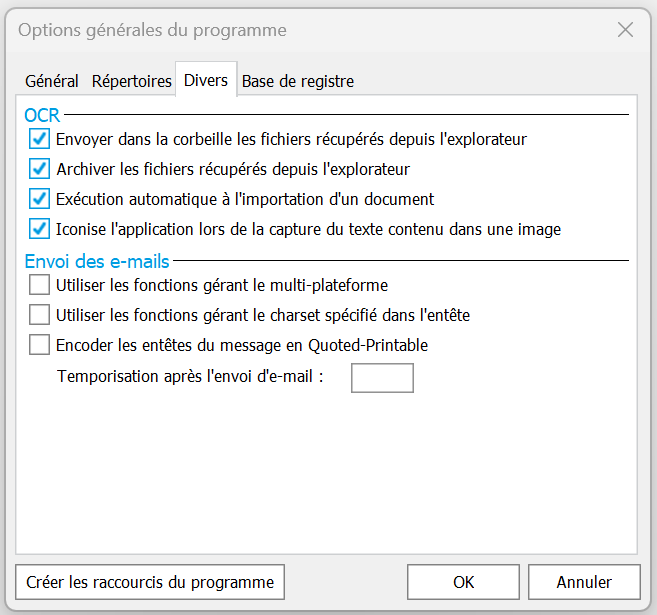Confirm settings with the OK button
The image size is (657, 615).
463,582
